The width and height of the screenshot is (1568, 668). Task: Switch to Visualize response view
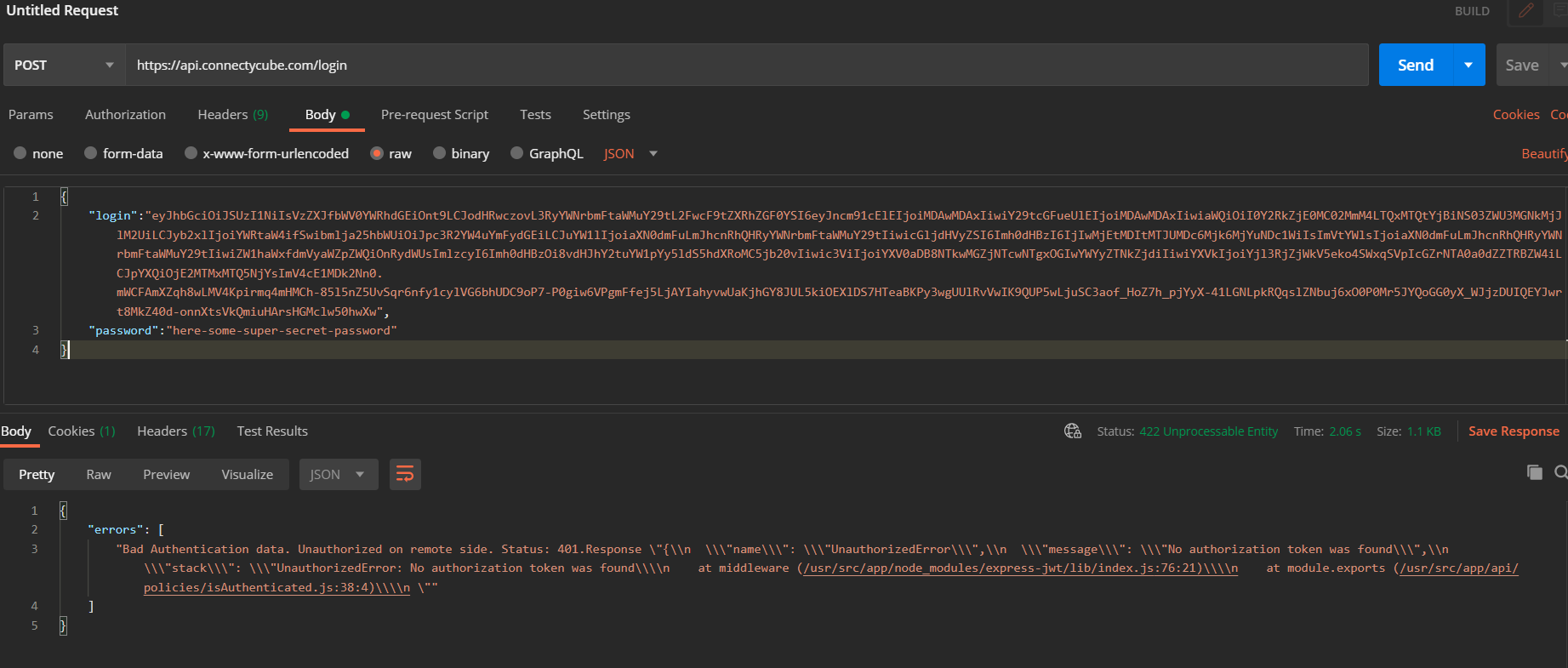[x=248, y=474]
